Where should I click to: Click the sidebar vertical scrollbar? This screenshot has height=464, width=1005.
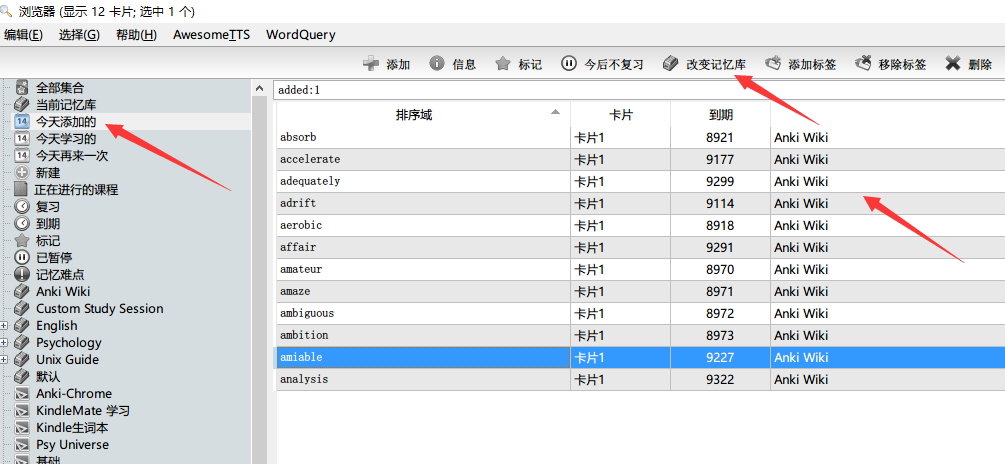[x=261, y=270]
